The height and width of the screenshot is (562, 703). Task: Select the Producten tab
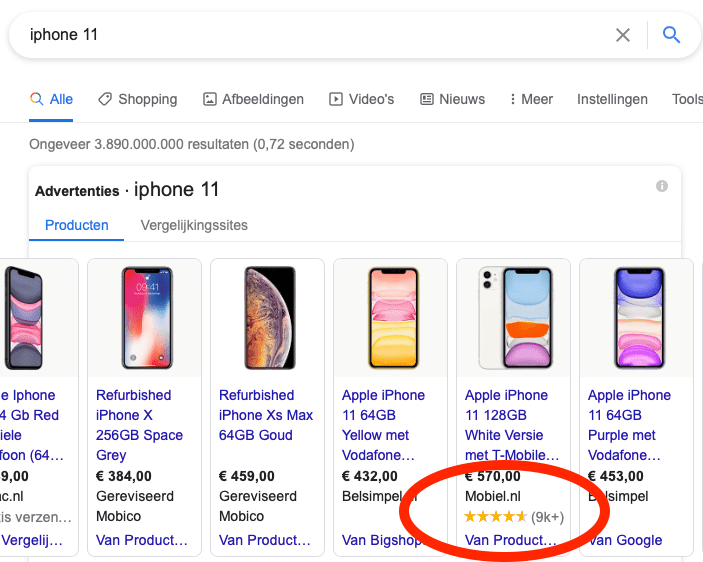(x=77, y=225)
